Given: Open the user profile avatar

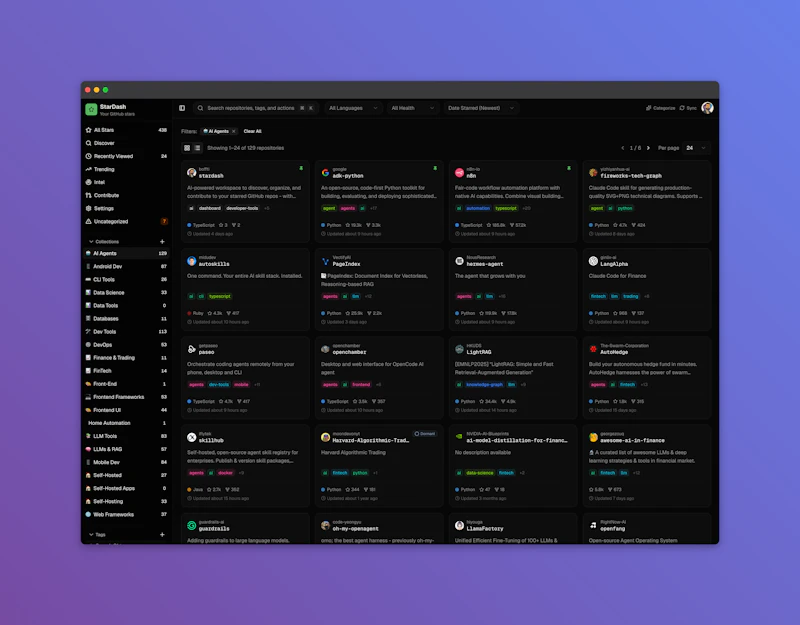Looking at the screenshot, I should point(707,108).
